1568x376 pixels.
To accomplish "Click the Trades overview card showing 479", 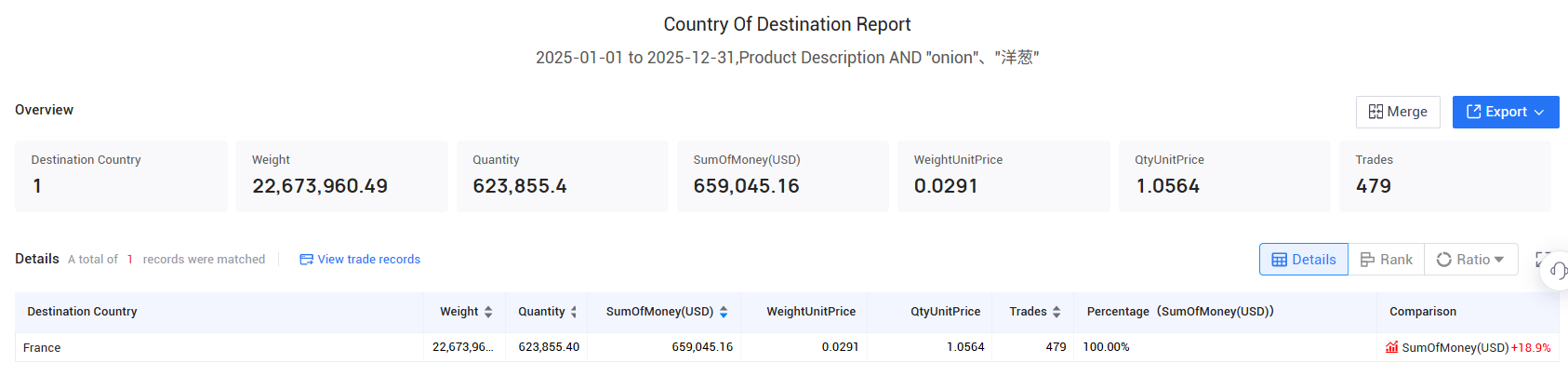I will pos(1445,176).
